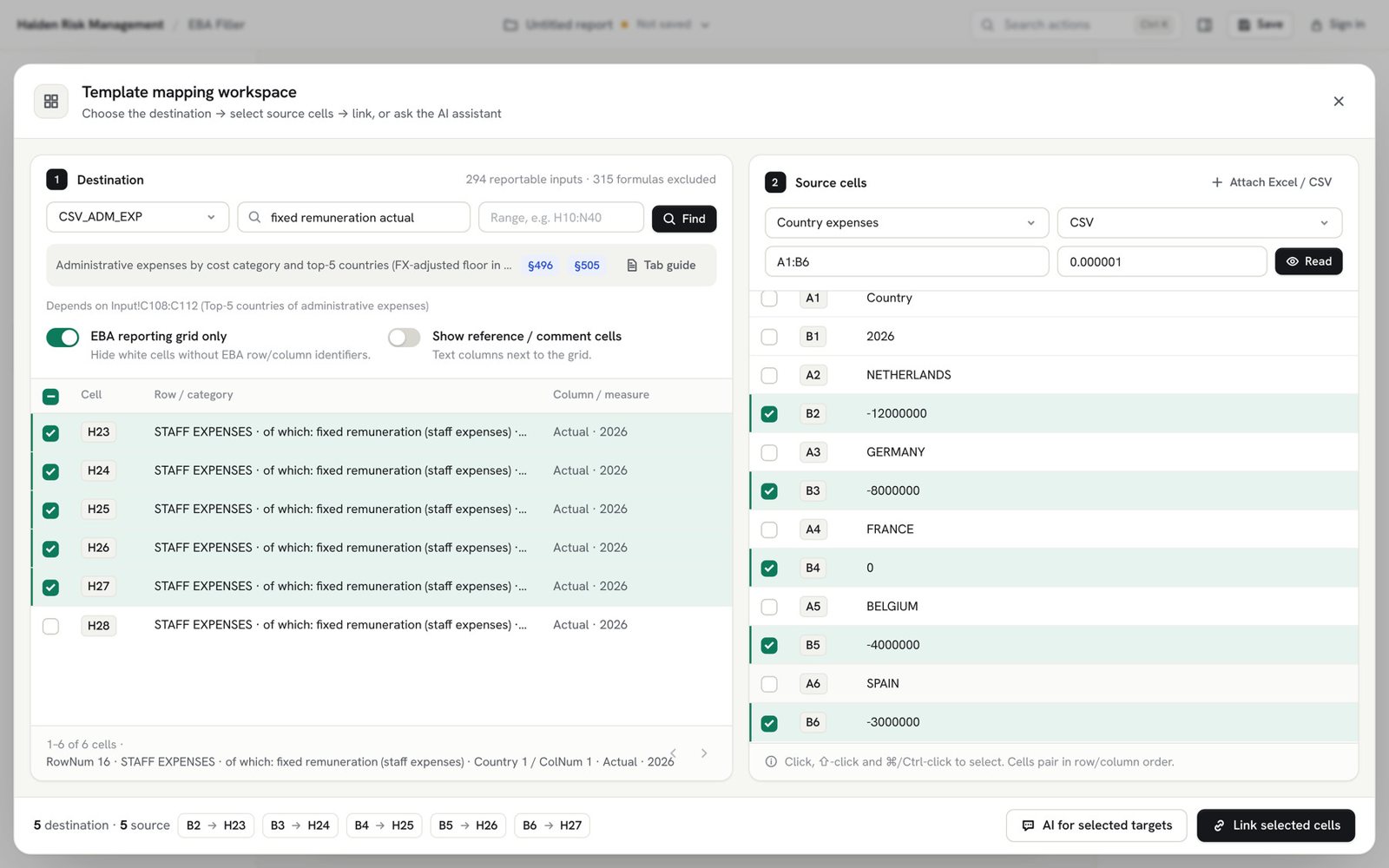Click the destination Range input field
Screen dimensions: 1389x868
click(x=561, y=217)
